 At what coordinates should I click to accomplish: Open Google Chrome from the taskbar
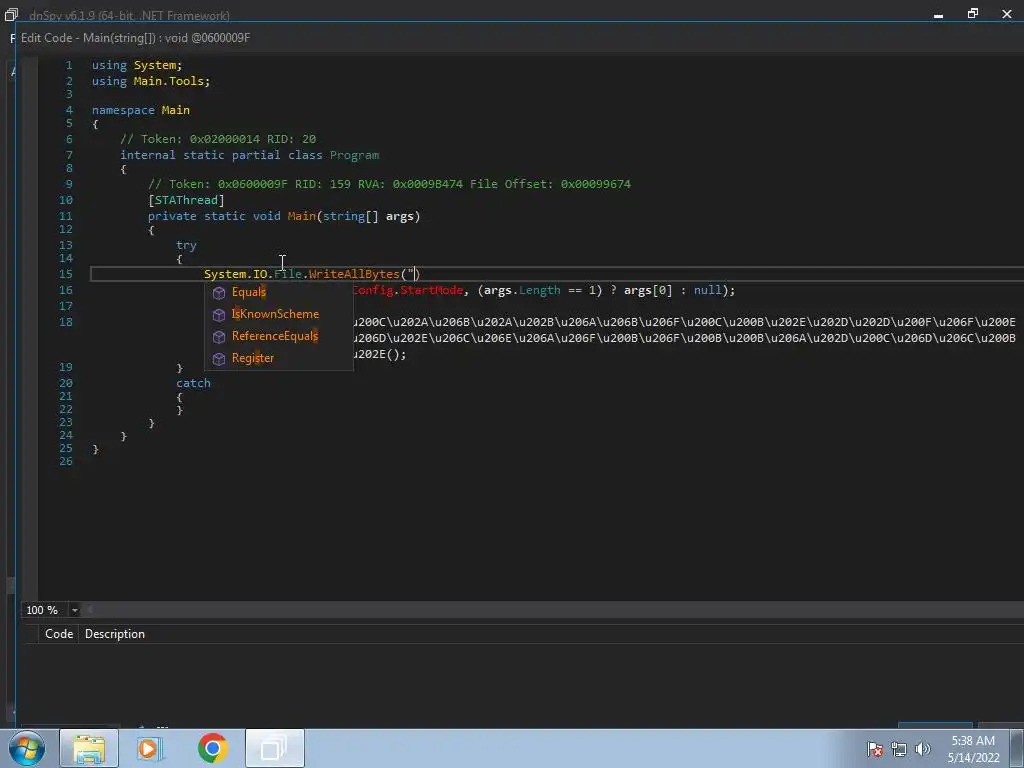coord(212,748)
